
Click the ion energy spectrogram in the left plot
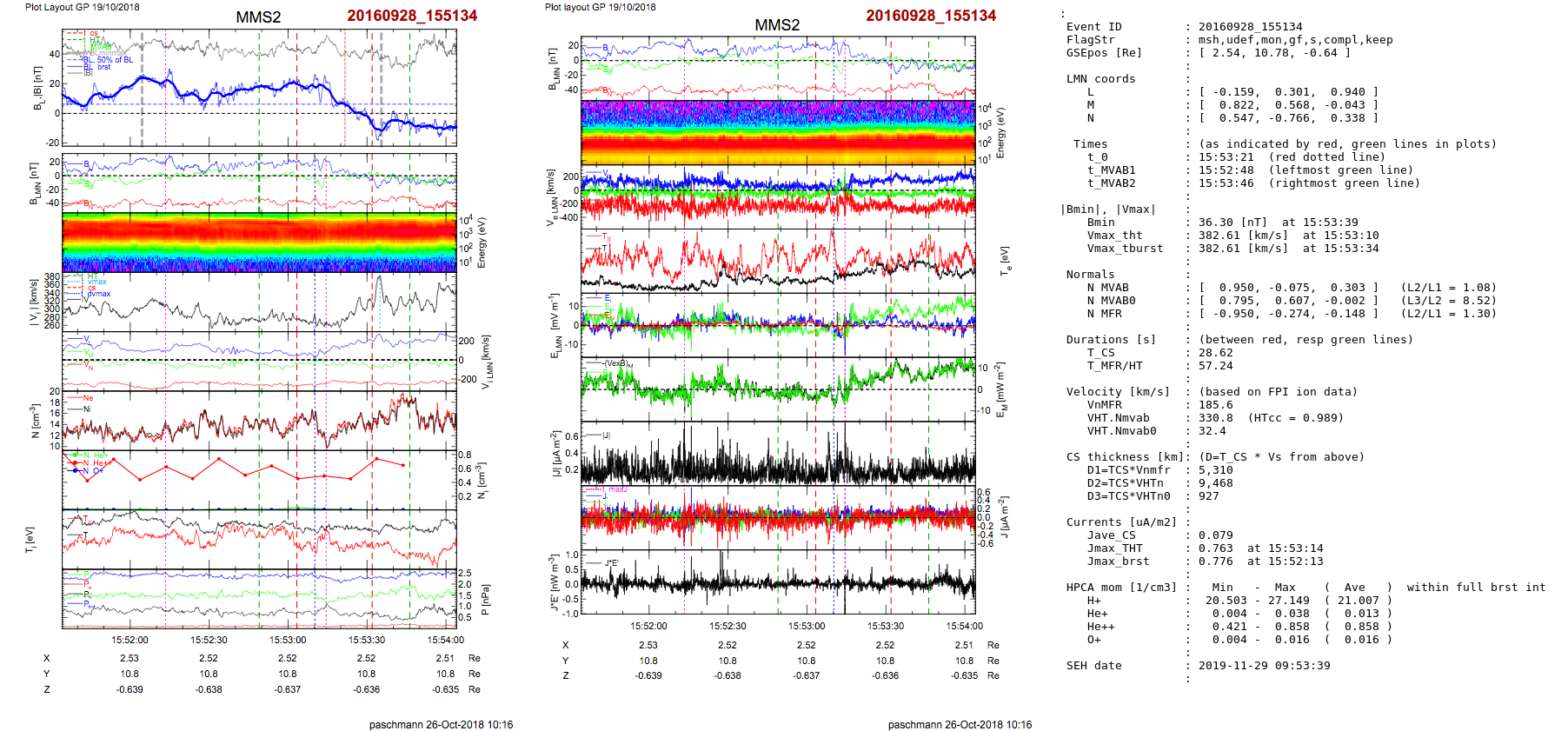click(259, 243)
